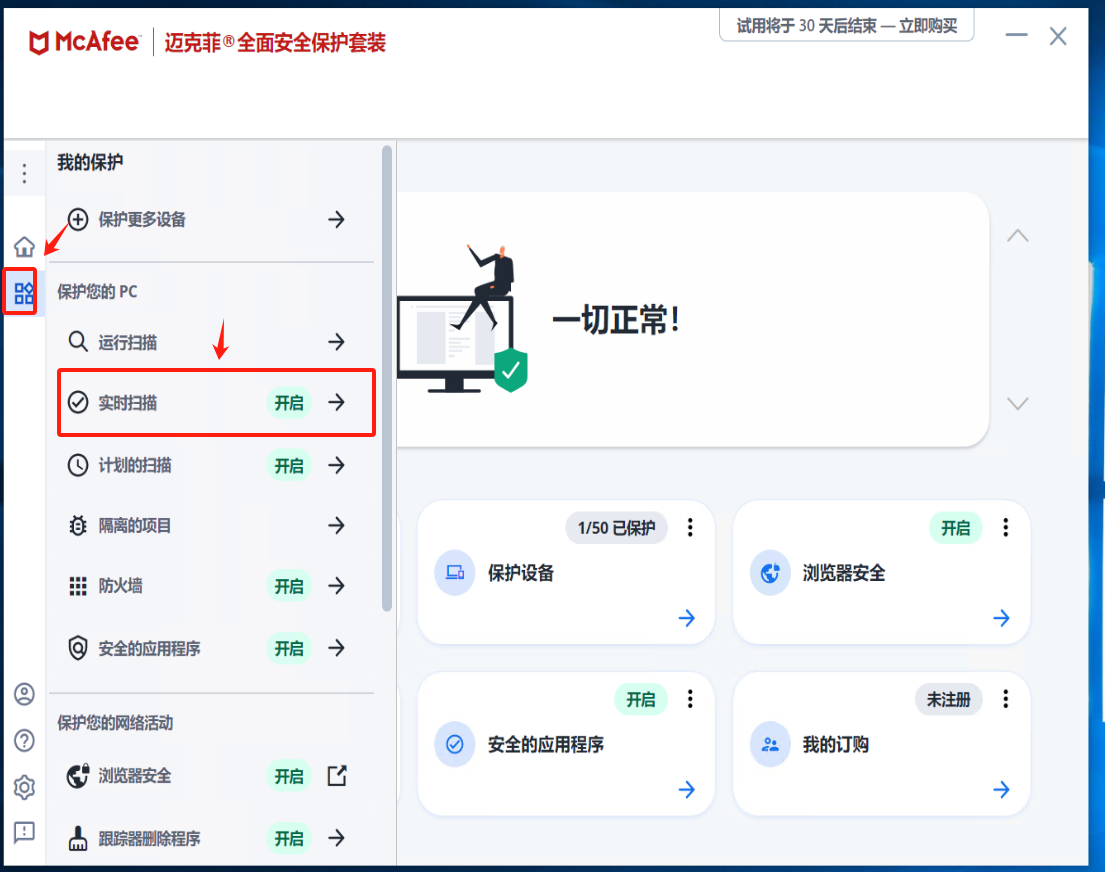Toggle 实时扫描 开启 status badge
This screenshot has width=1105, height=872.
click(x=289, y=403)
